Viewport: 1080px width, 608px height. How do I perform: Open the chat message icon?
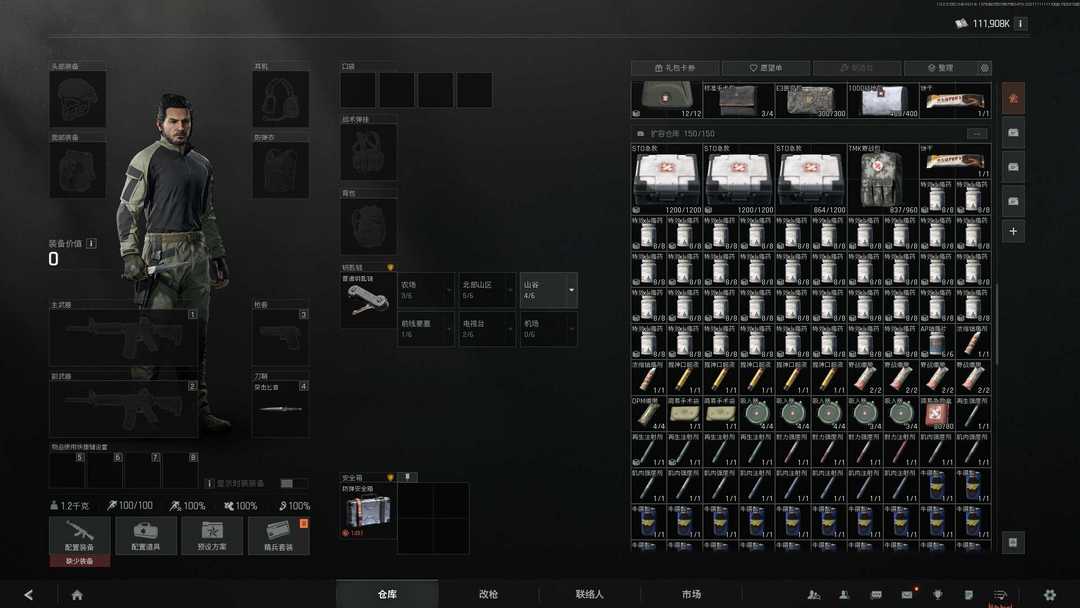click(x=876, y=595)
